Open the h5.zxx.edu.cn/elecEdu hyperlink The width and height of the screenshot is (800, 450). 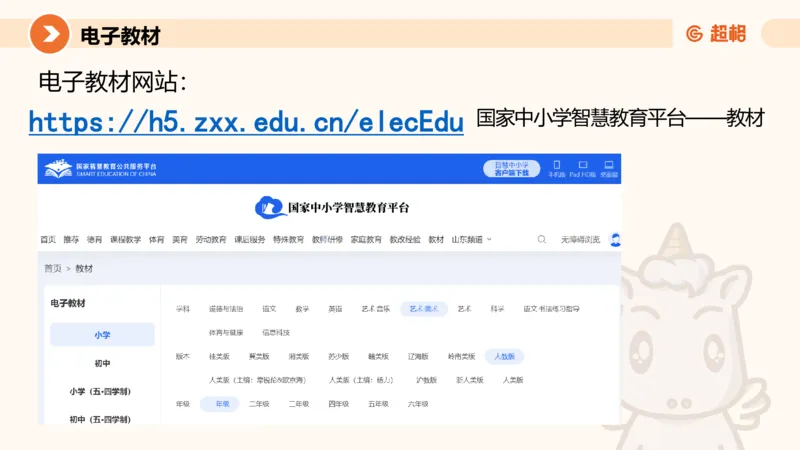pyautogui.click(x=246, y=122)
